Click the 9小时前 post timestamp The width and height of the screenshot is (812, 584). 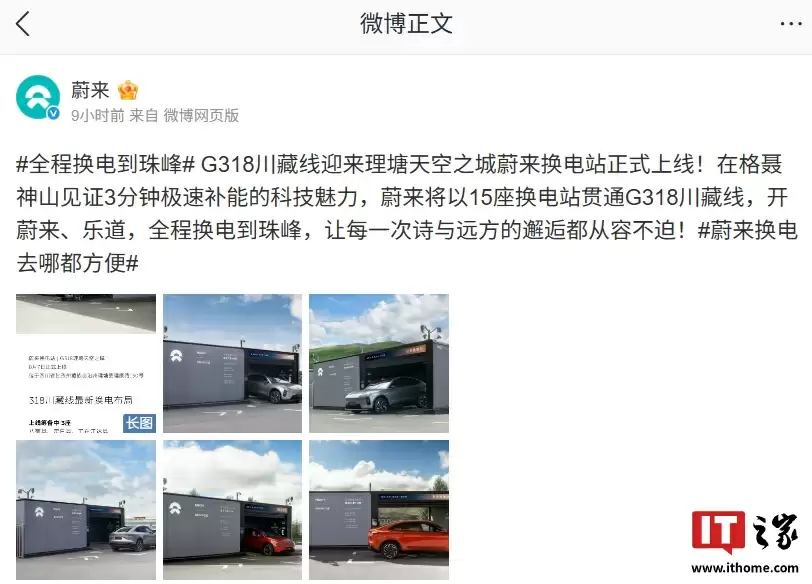97,115
